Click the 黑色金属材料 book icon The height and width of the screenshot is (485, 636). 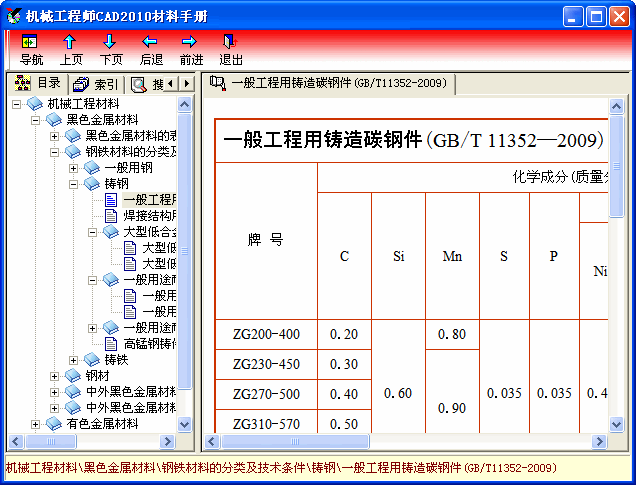54,120
